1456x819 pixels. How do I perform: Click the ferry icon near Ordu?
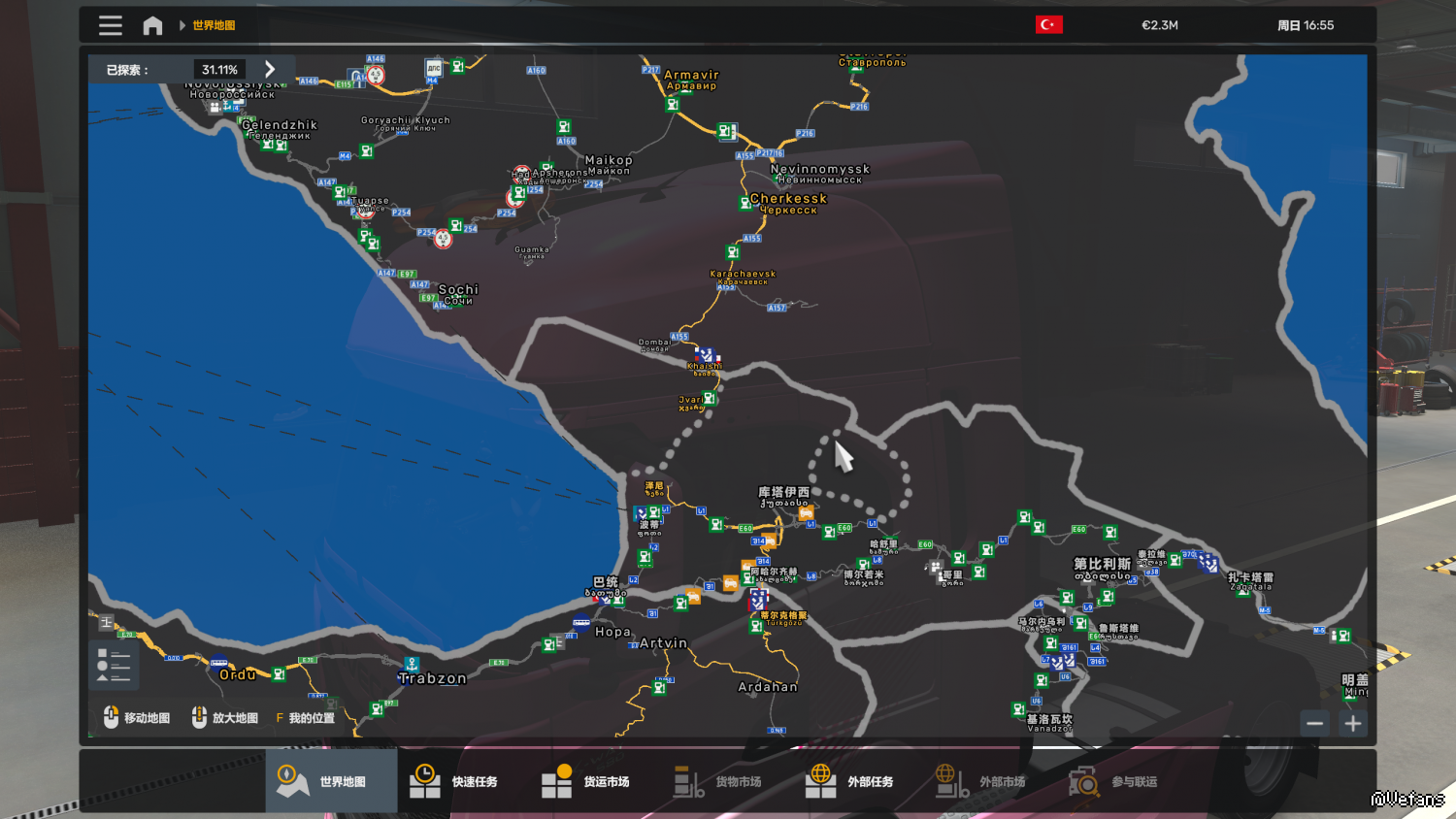[x=219, y=664]
